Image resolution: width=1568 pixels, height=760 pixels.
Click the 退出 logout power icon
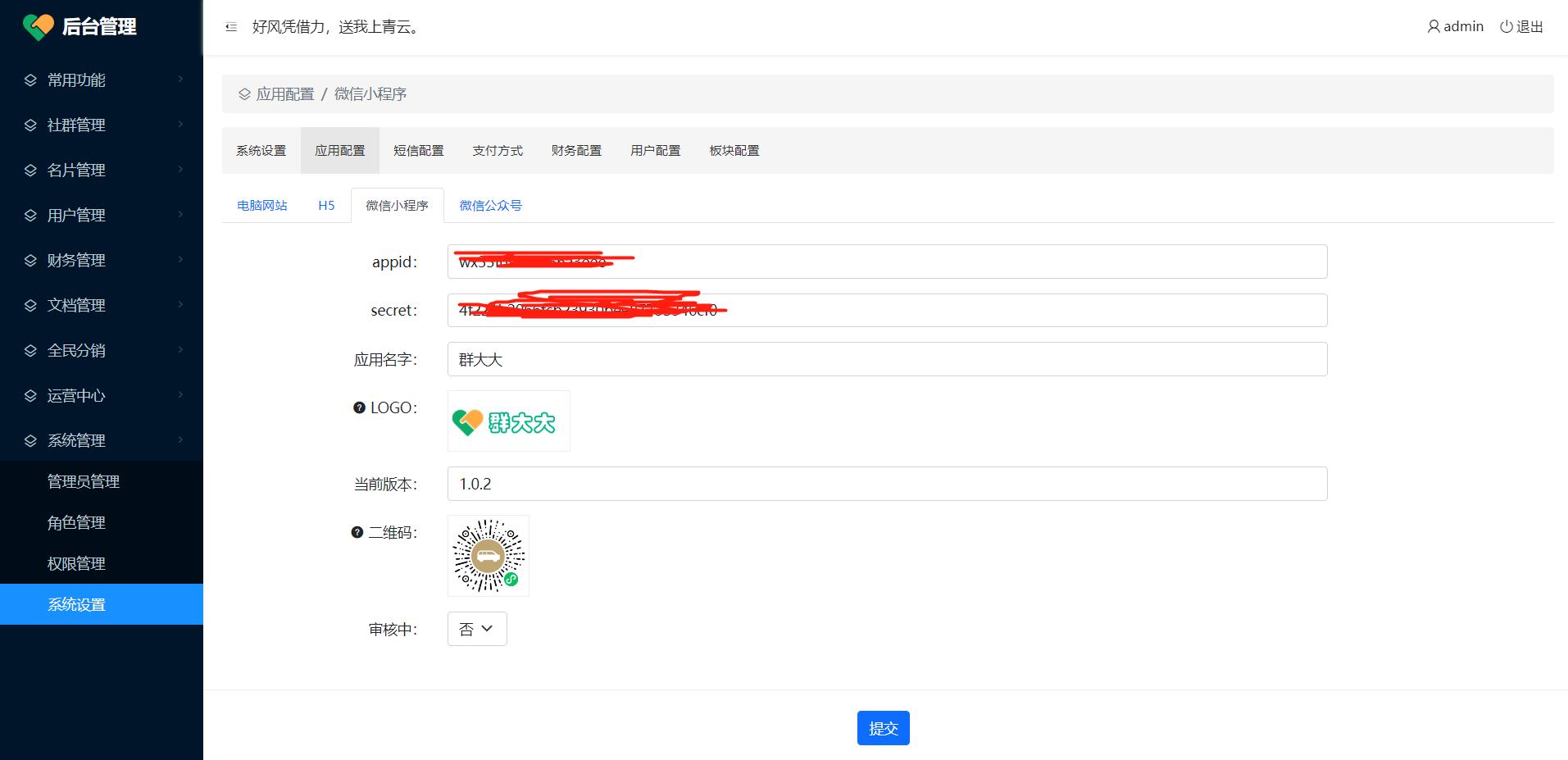(x=1506, y=27)
